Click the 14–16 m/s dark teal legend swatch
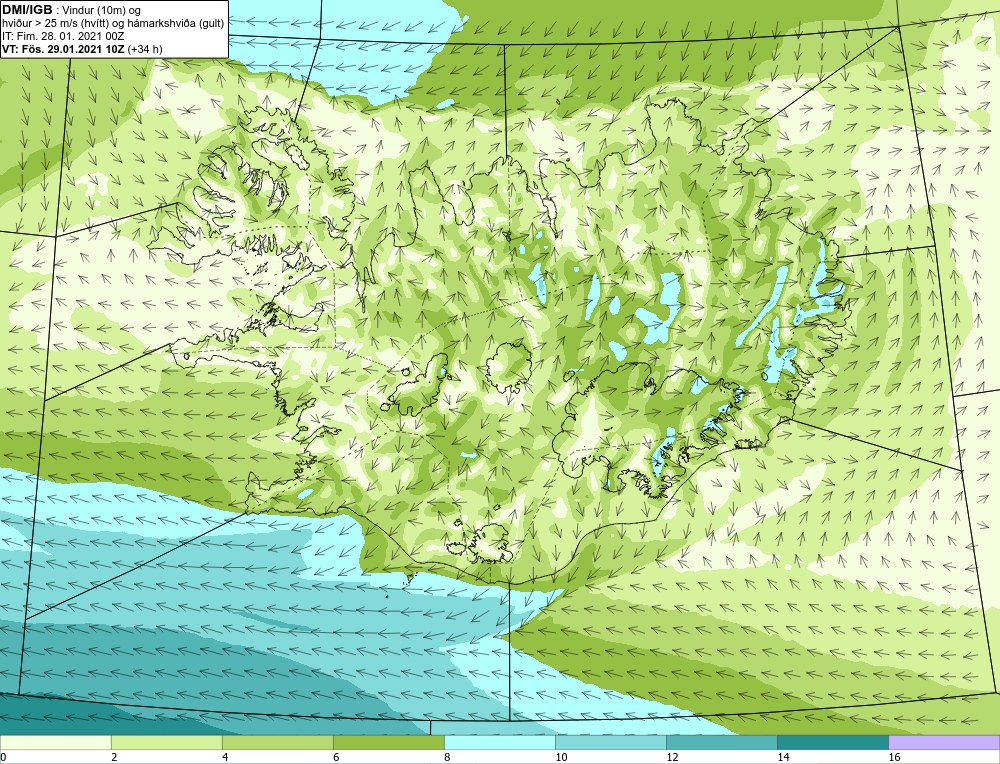 tap(832, 742)
